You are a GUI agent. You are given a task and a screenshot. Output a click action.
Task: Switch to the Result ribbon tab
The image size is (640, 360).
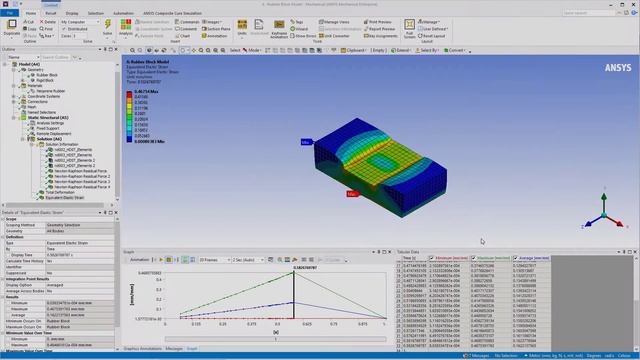point(51,13)
